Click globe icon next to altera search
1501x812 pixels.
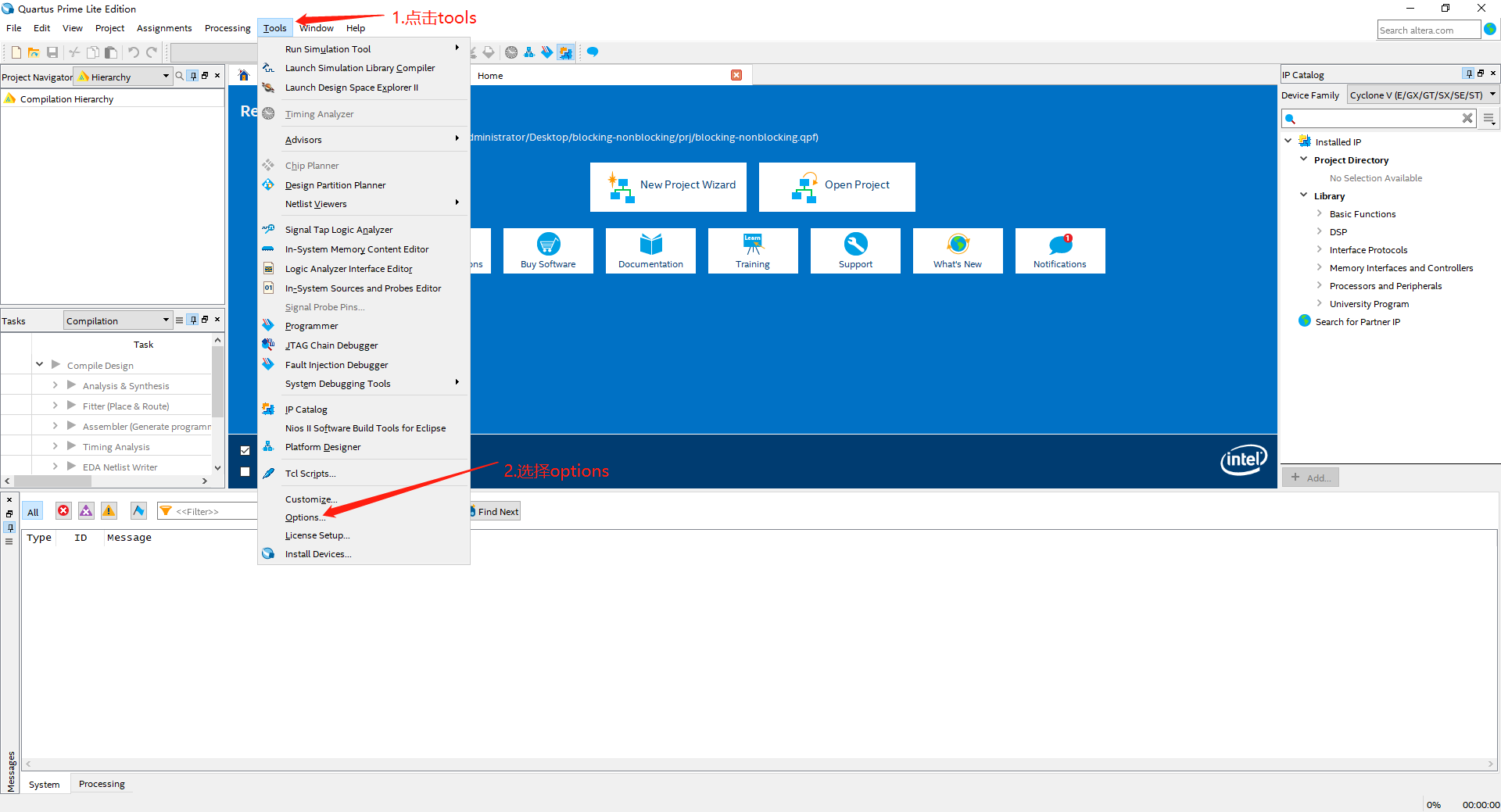tap(1490, 30)
